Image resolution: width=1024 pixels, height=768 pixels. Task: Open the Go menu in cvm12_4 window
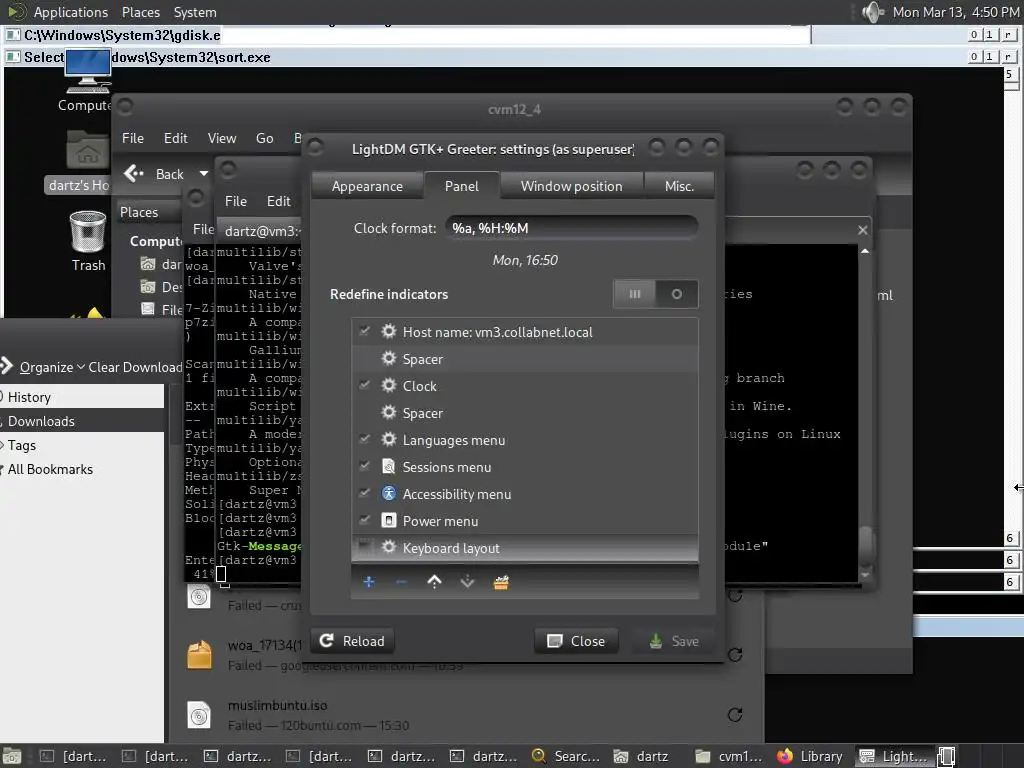point(264,138)
